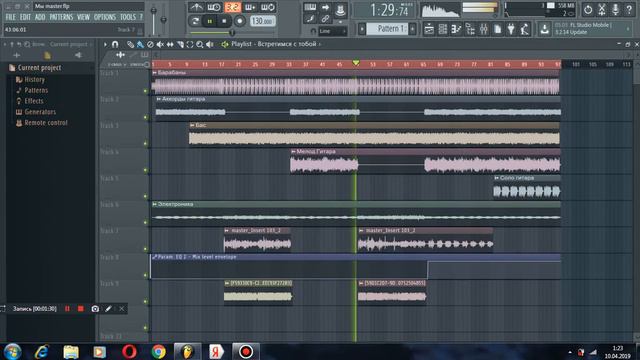Toggle the 3.2 countdown before recording
Screen dimensions: 640x360
click(x=232, y=7)
